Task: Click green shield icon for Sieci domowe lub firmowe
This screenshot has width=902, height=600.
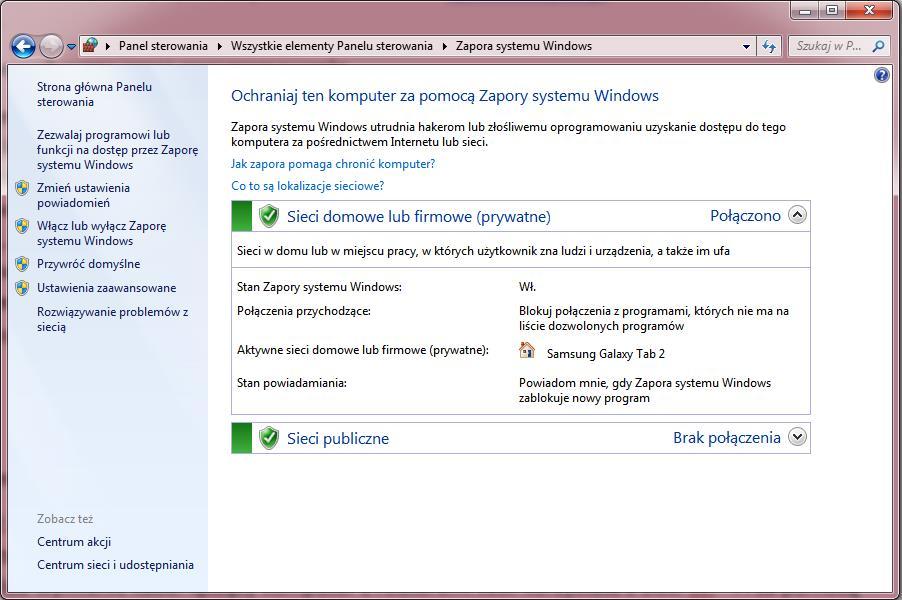Action: pos(269,216)
